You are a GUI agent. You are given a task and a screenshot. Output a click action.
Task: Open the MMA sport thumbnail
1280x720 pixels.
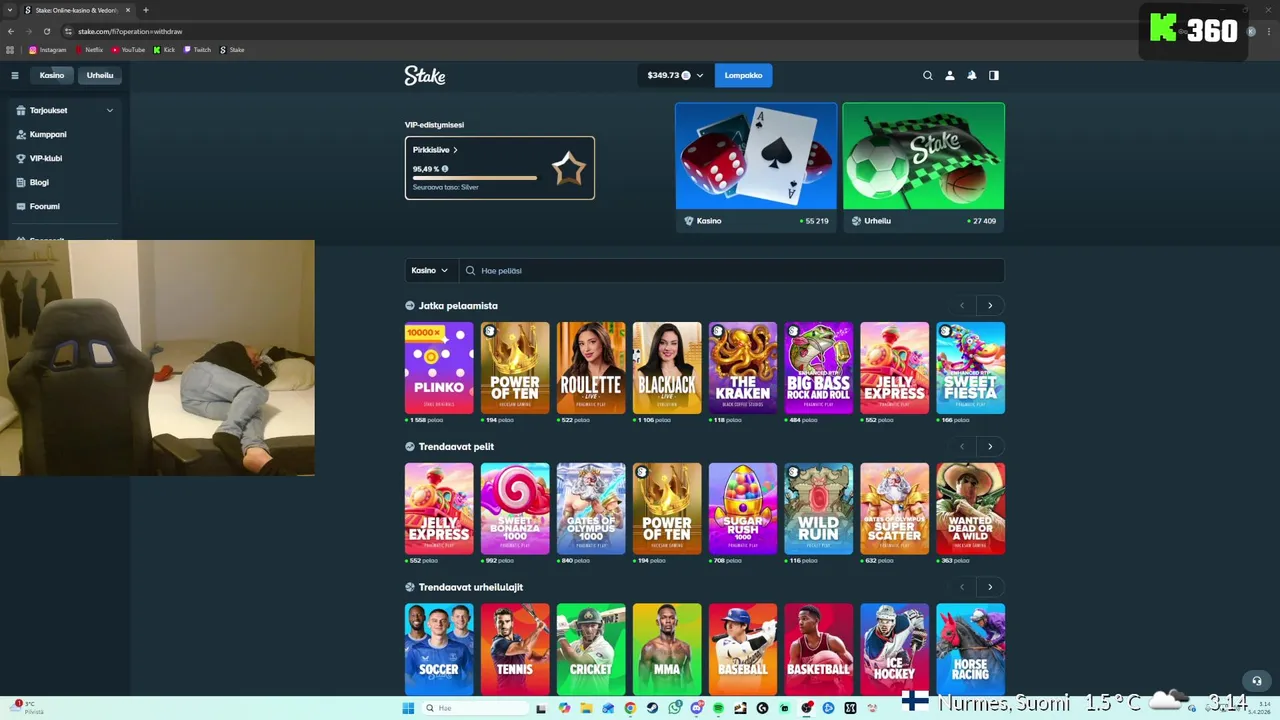(667, 649)
